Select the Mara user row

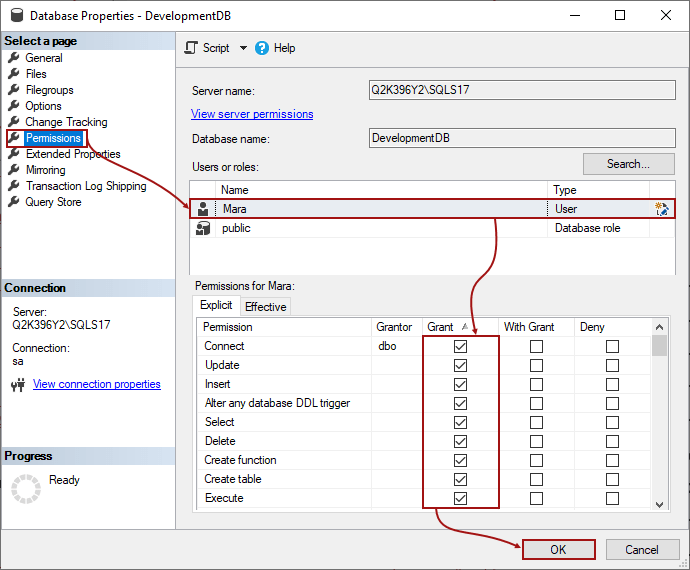pyautogui.click(x=432, y=209)
